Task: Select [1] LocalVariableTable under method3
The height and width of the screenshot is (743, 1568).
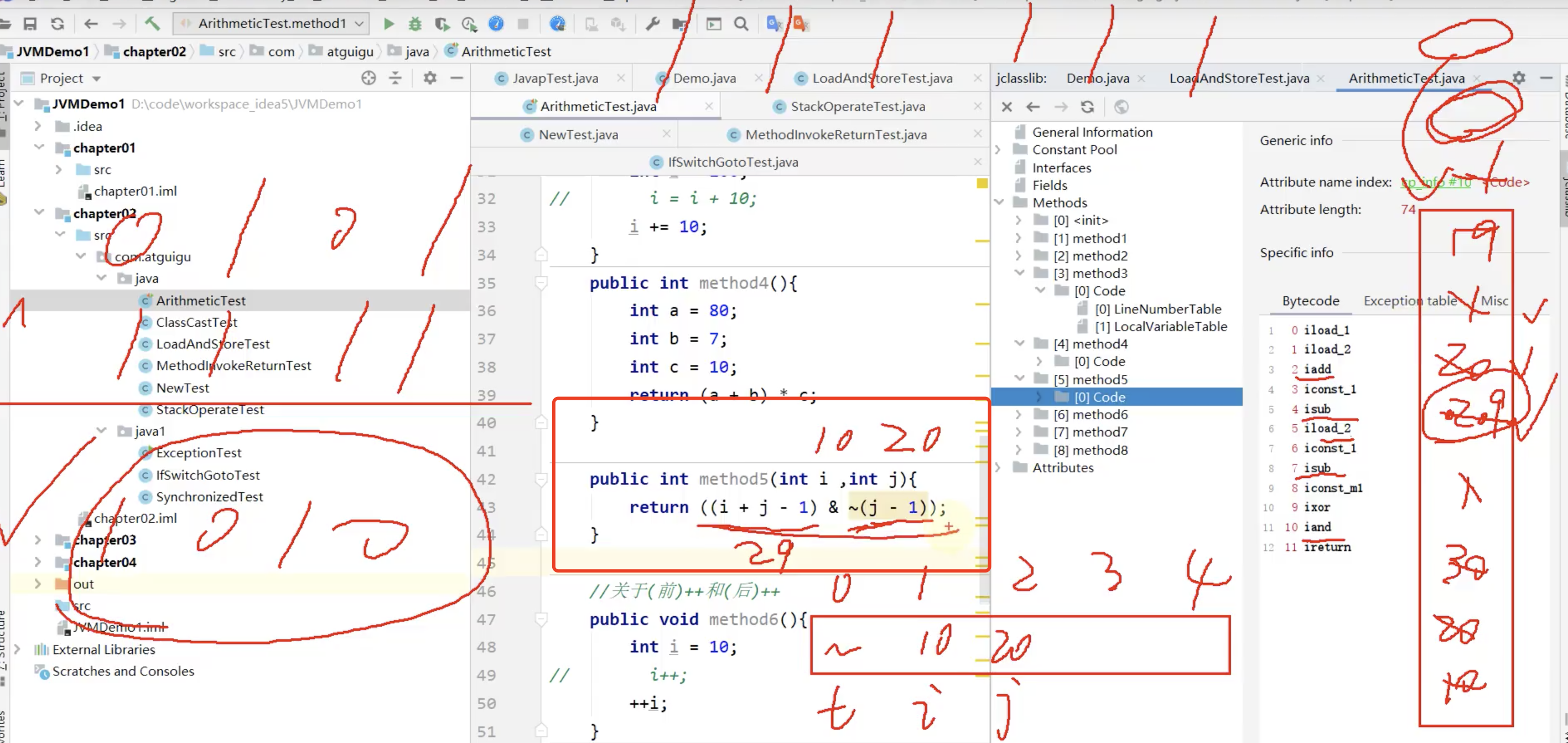Action: click(1161, 327)
